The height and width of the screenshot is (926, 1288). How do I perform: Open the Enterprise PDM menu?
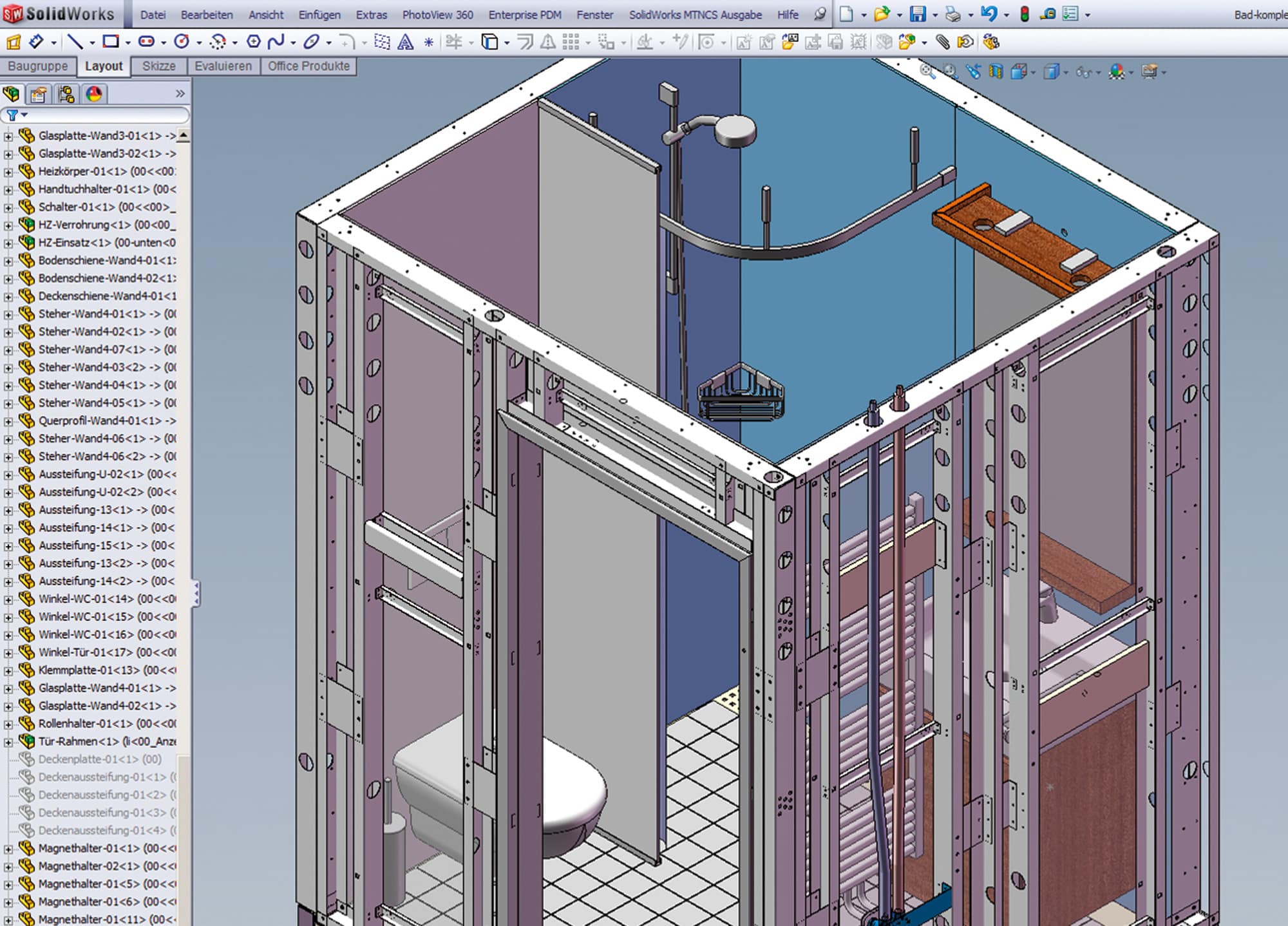[x=525, y=14]
